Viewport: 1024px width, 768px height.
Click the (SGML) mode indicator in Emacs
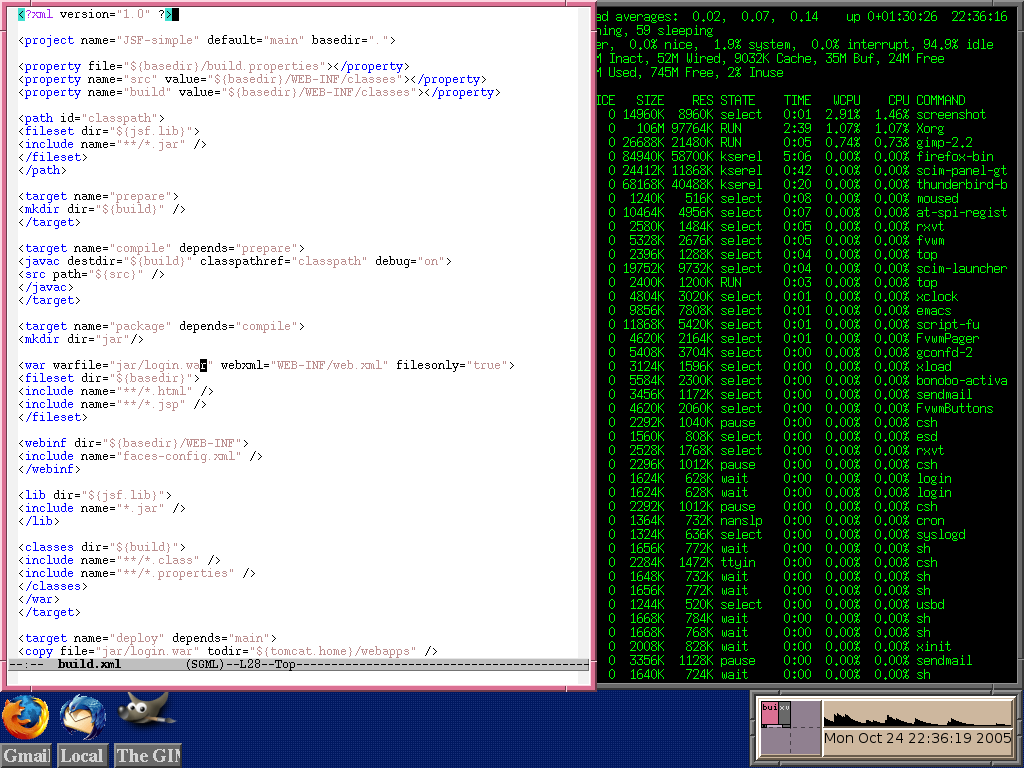point(204,664)
